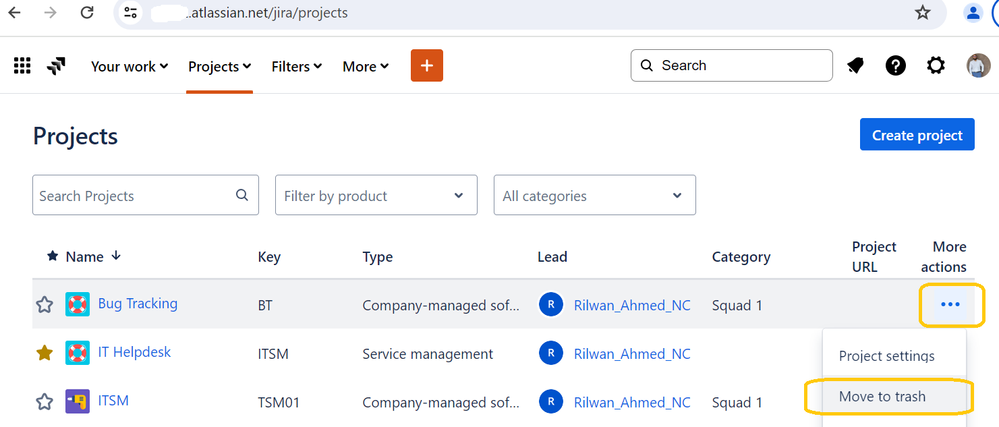The width and height of the screenshot is (999, 427).
Task: Choose Project settings from the menu
Action: click(887, 356)
